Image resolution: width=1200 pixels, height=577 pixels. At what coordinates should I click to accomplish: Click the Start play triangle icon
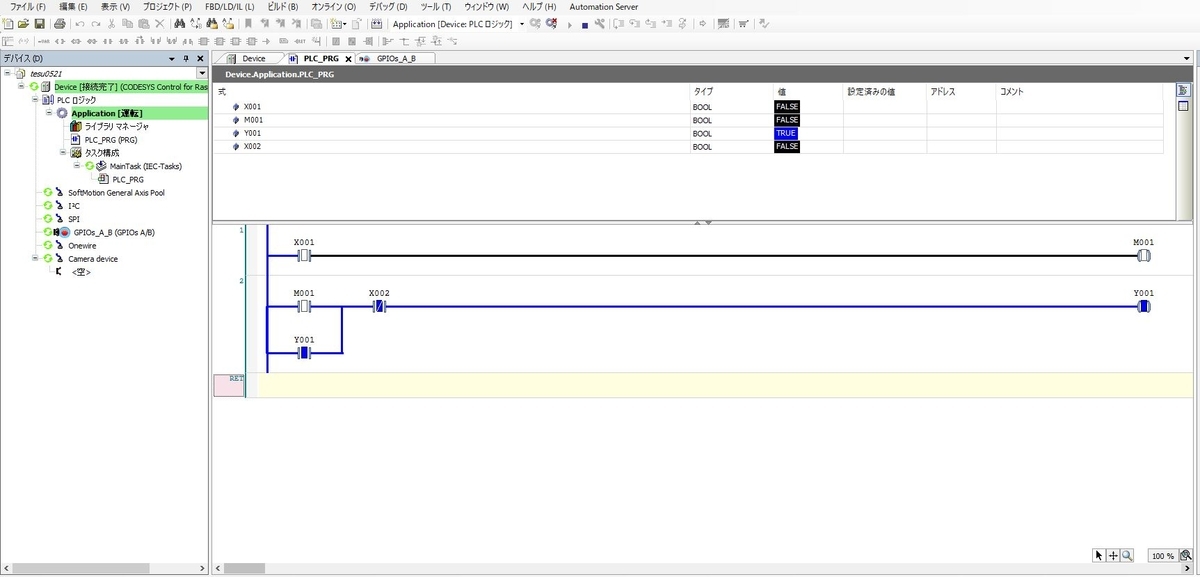click(x=570, y=24)
